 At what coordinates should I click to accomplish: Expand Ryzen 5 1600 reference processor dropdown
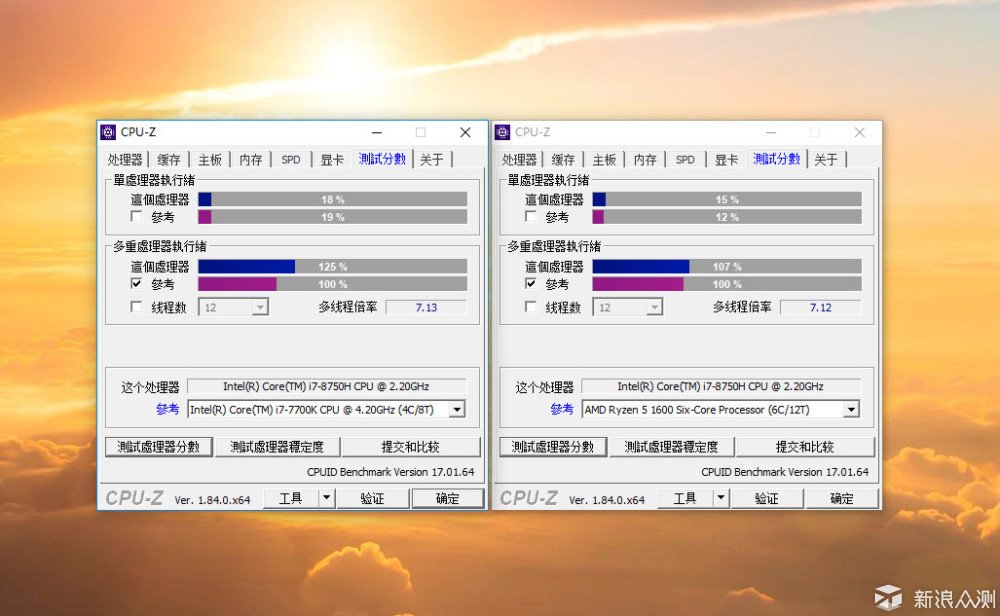851,409
